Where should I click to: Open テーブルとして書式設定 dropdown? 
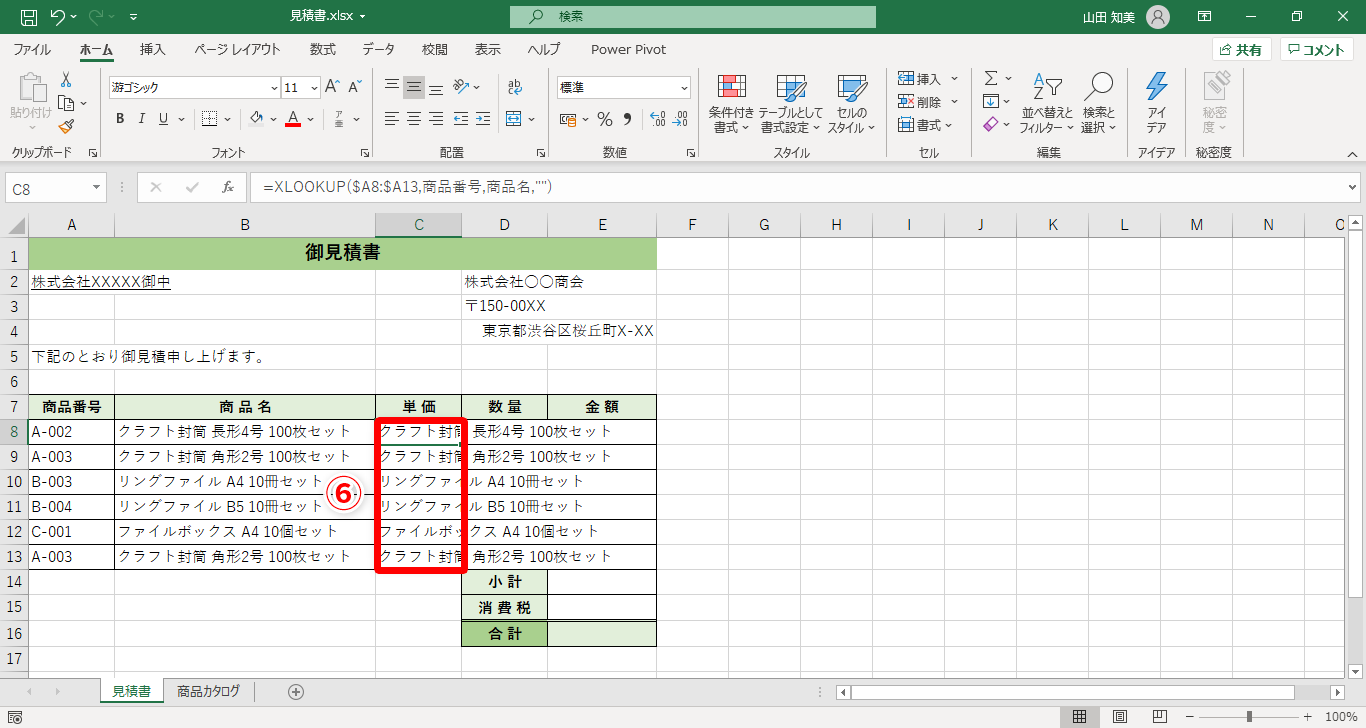pyautogui.click(x=790, y=104)
